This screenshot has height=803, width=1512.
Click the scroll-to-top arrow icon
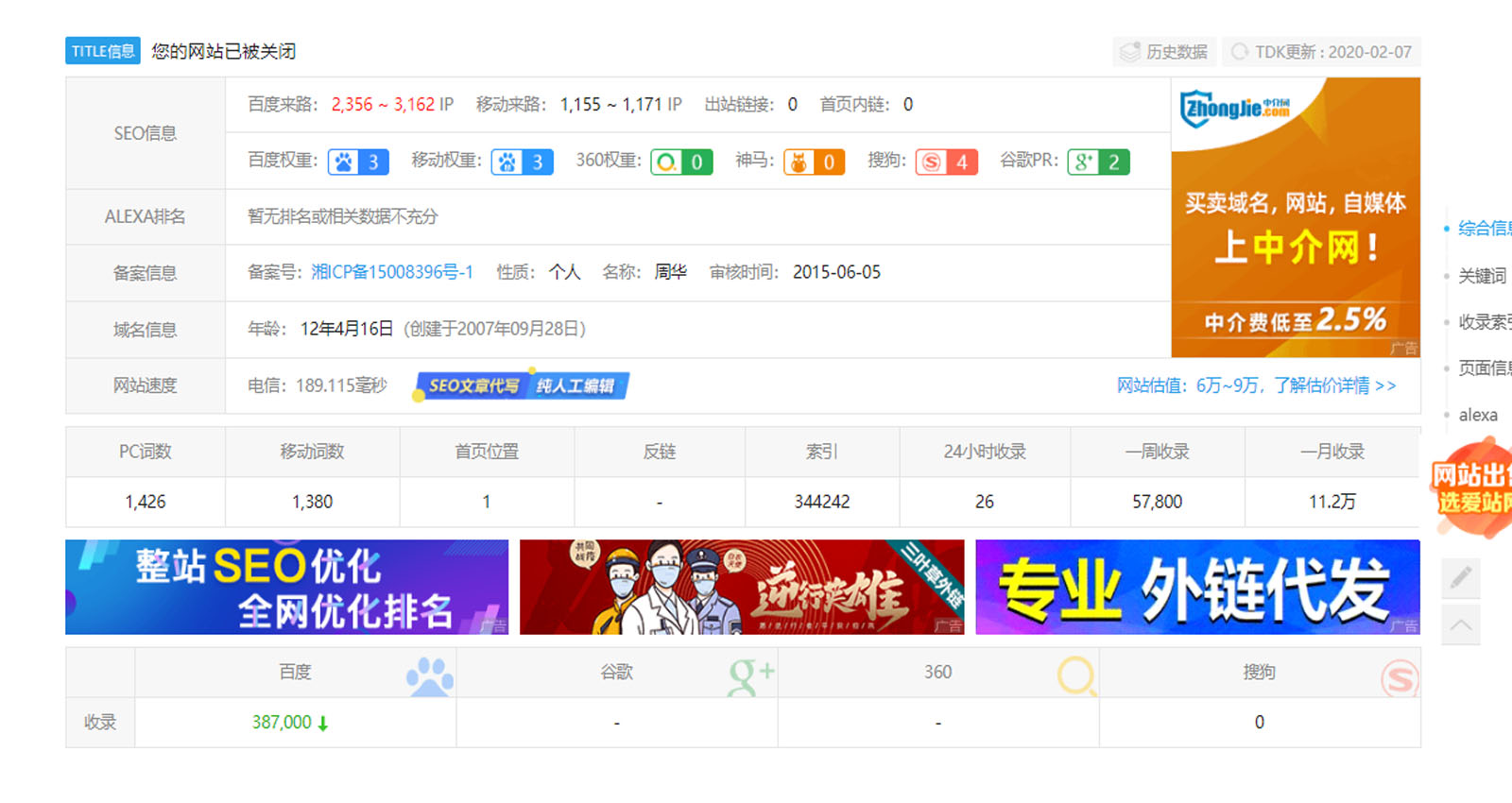(1460, 625)
